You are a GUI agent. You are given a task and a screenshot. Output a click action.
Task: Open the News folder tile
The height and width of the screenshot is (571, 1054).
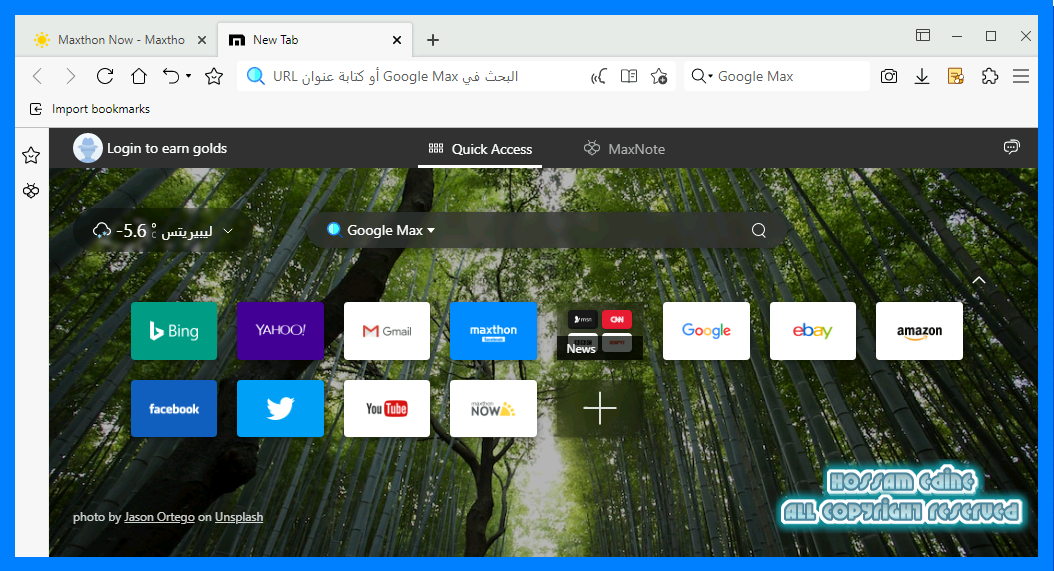[600, 331]
